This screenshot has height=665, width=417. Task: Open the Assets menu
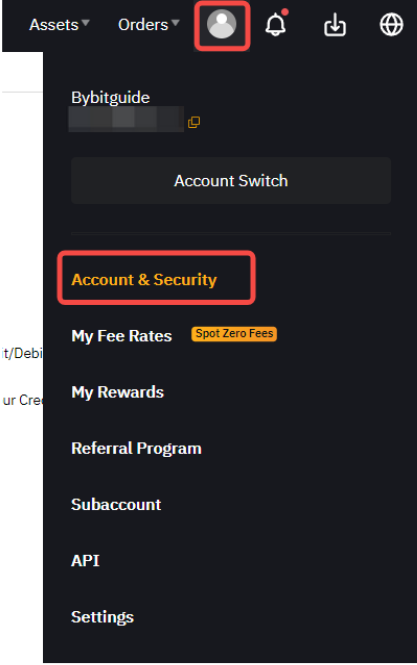(54, 25)
